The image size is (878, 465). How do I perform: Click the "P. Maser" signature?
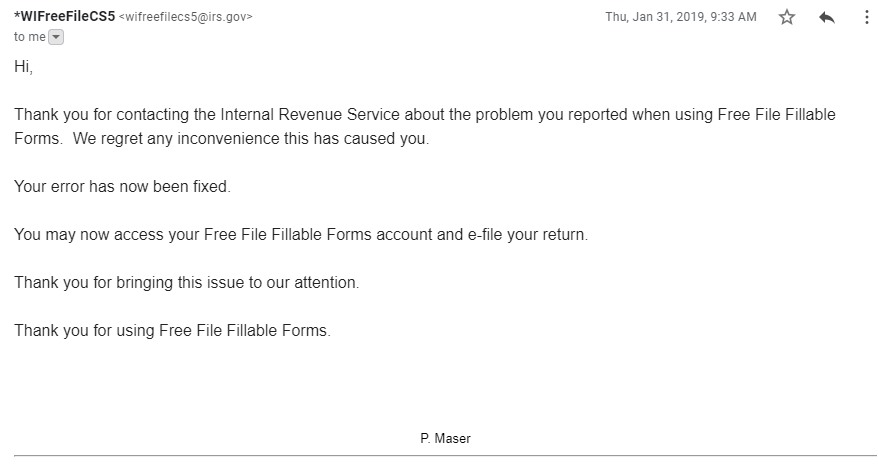click(445, 439)
